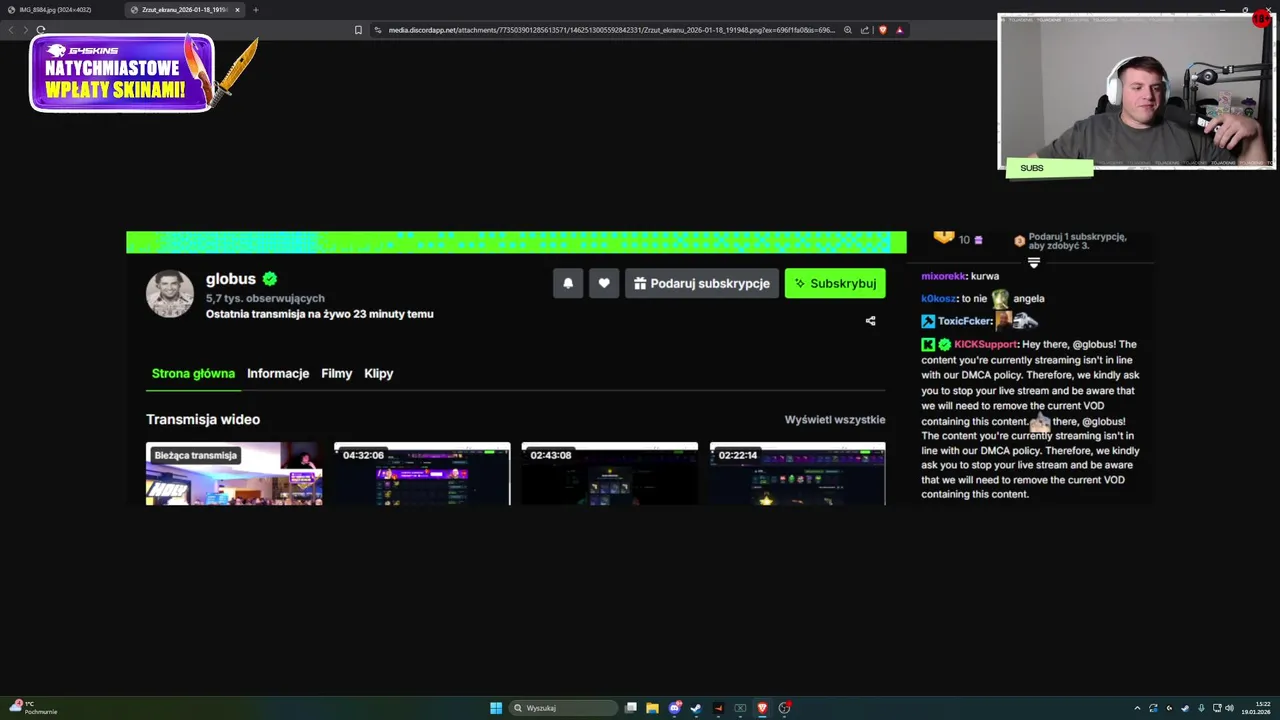Click mixorekk username in chat

click(x=943, y=276)
